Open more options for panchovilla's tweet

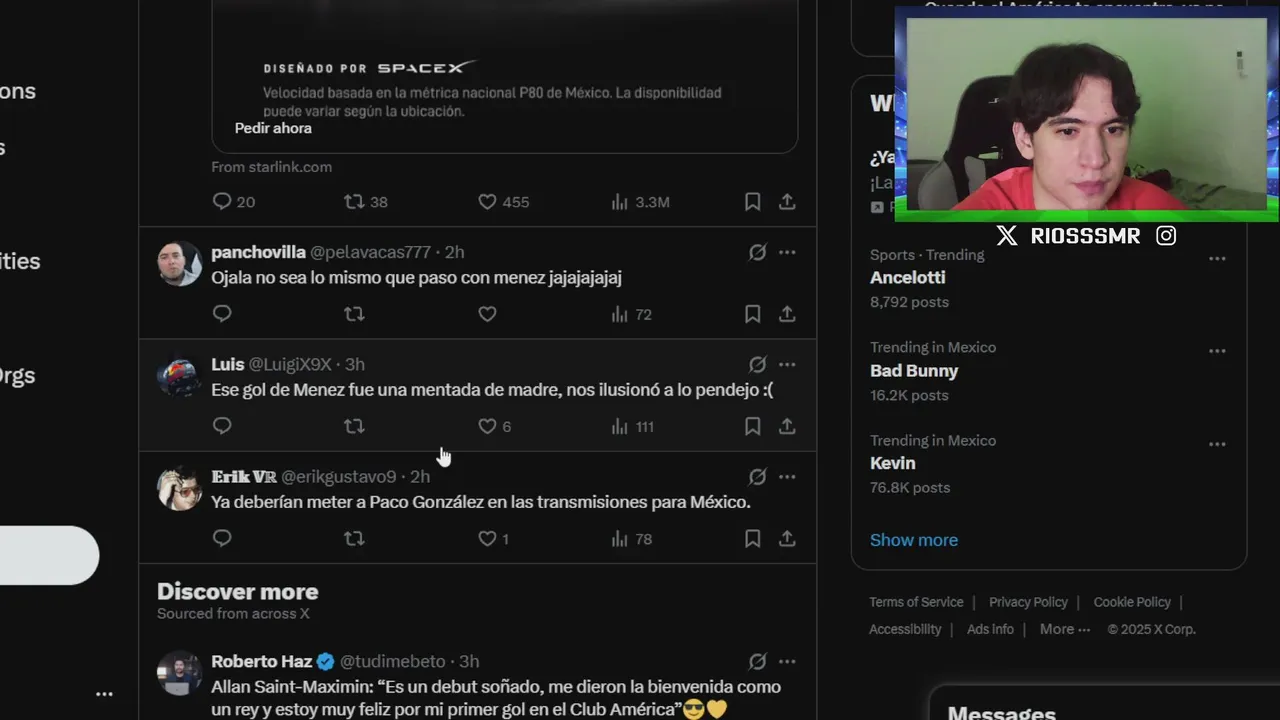[x=787, y=252]
